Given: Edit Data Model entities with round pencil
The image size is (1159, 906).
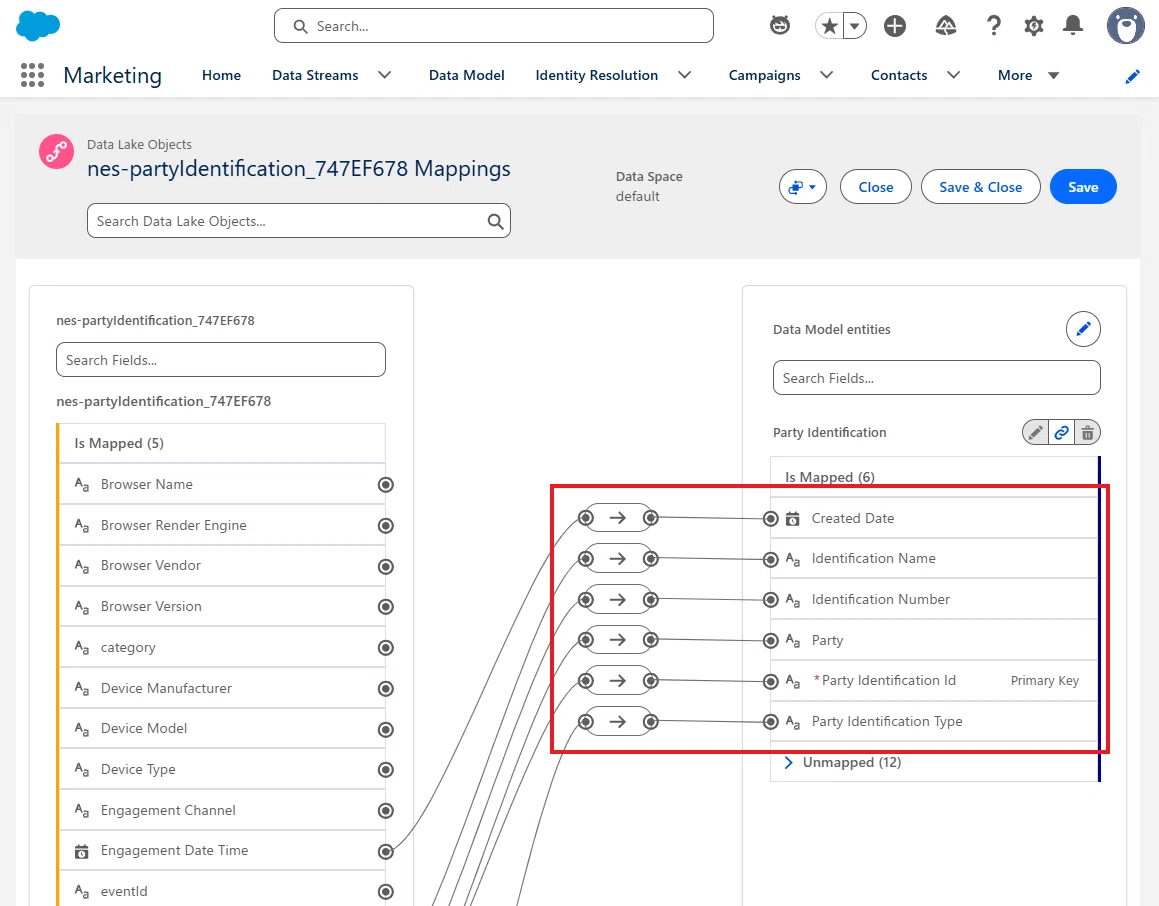Looking at the screenshot, I should 1083,329.
